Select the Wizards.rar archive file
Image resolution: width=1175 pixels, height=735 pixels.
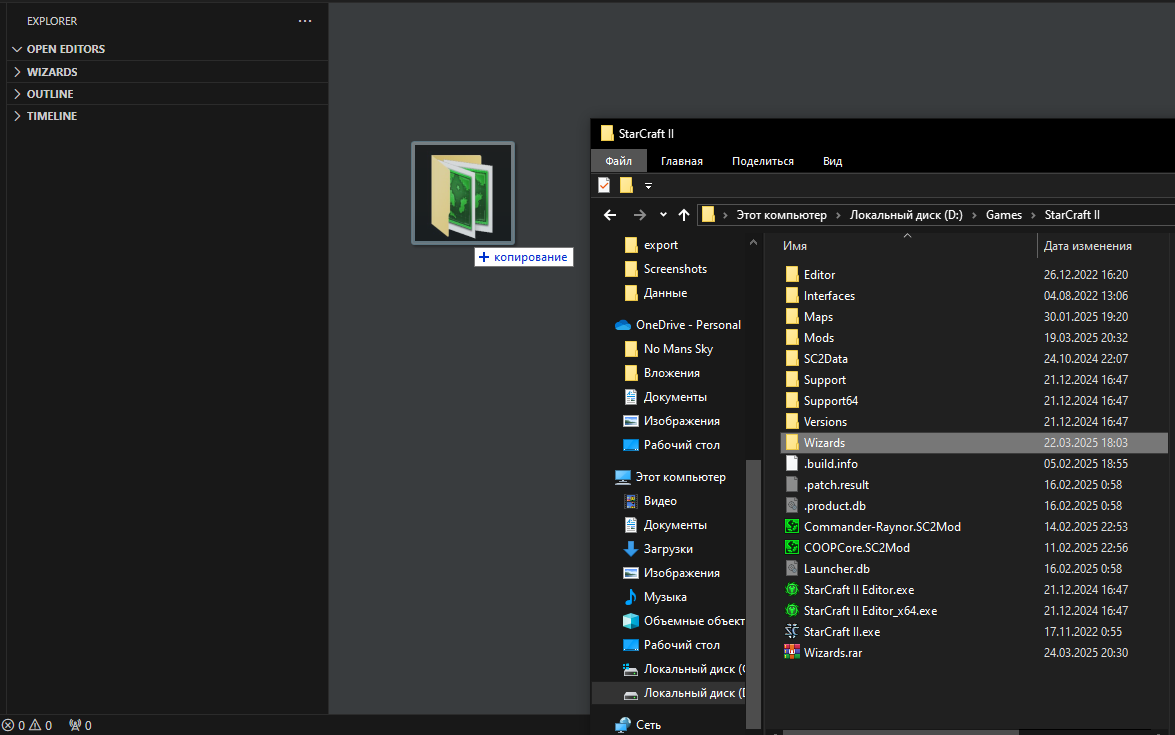coord(832,653)
